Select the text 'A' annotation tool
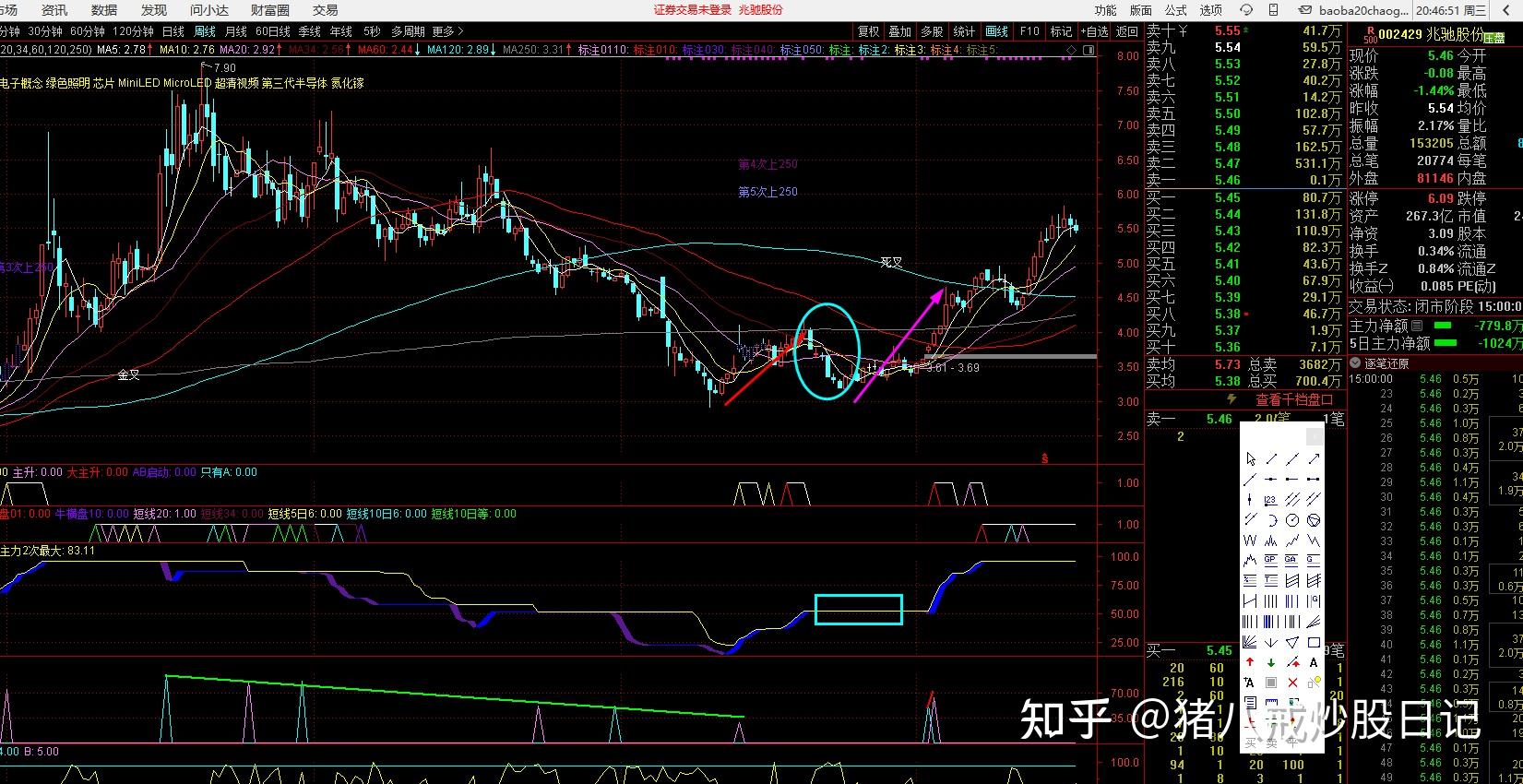The width and height of the screenshot is (1523, 784). pos(1314,662)
